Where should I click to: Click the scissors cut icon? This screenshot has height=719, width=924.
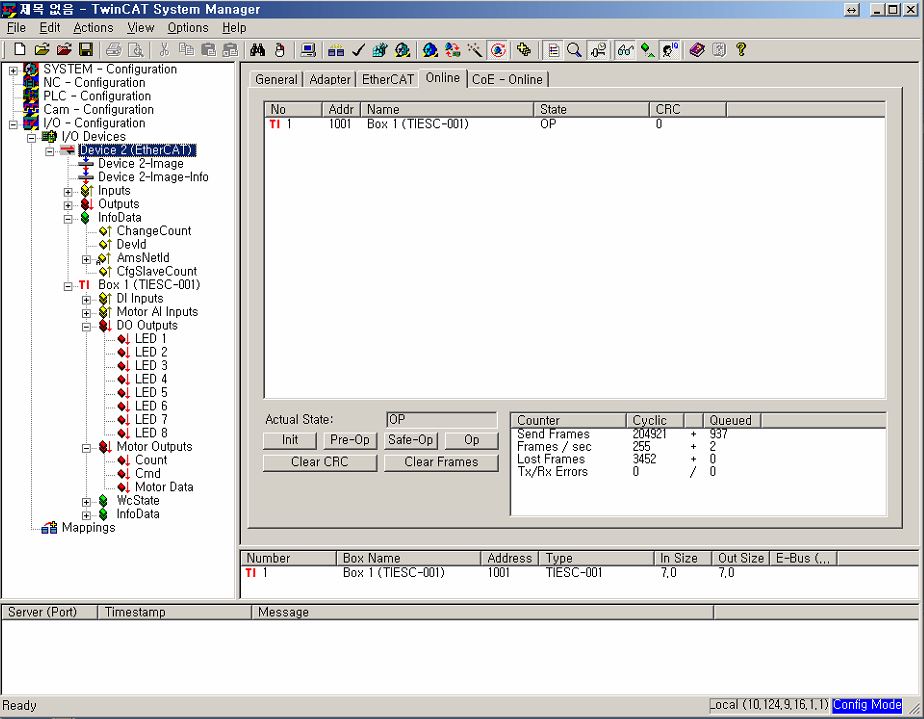coord(164,50)
